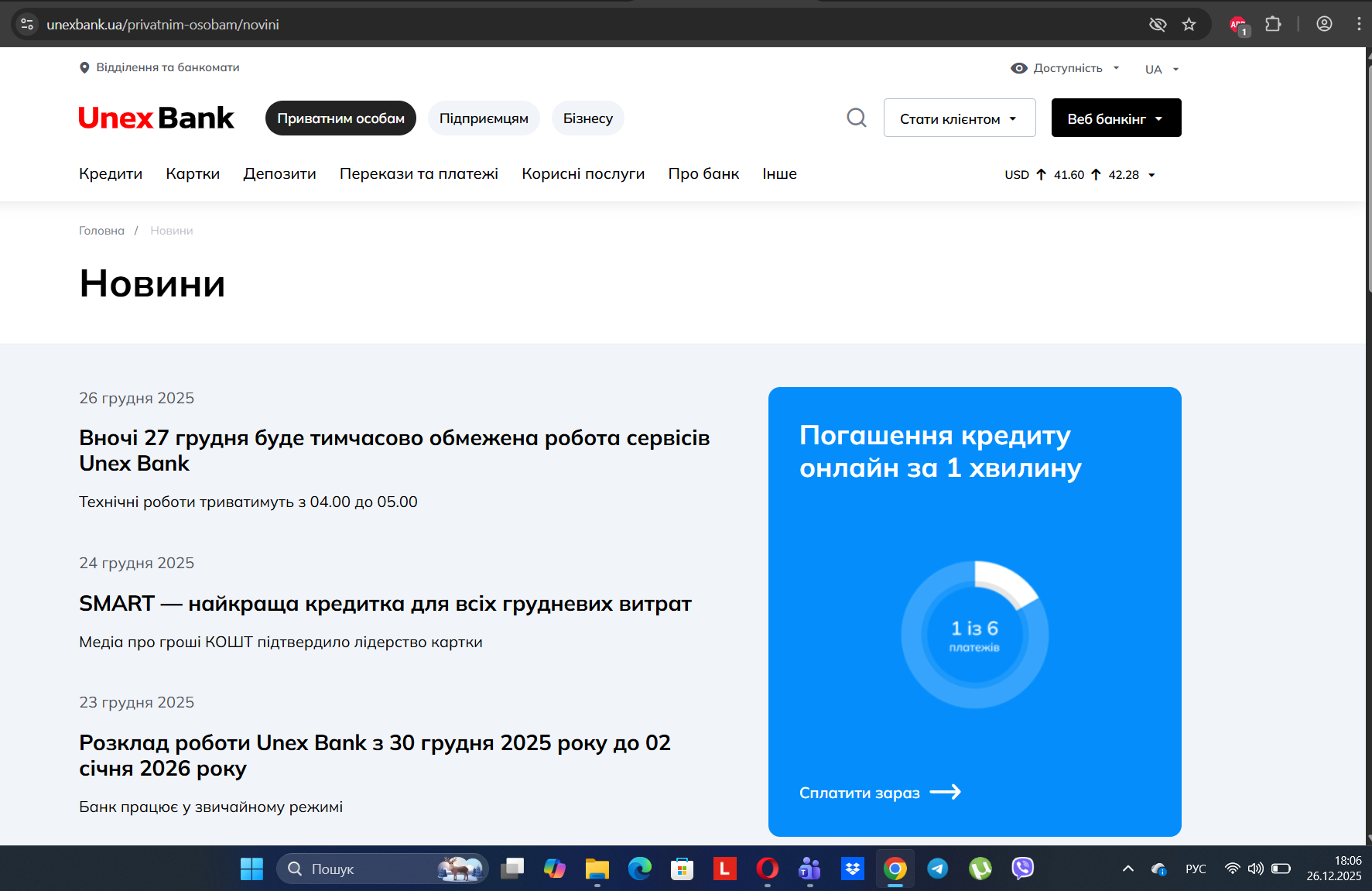The image size is (1372, 891).
Task: Click the Пошук taskbar search box
Action: pyautogui.click(x=382, y=869)
